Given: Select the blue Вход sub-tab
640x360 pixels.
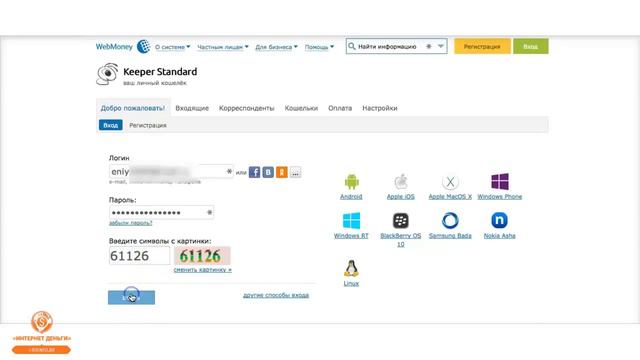Looking at the screenshot, I should (111, 125).
